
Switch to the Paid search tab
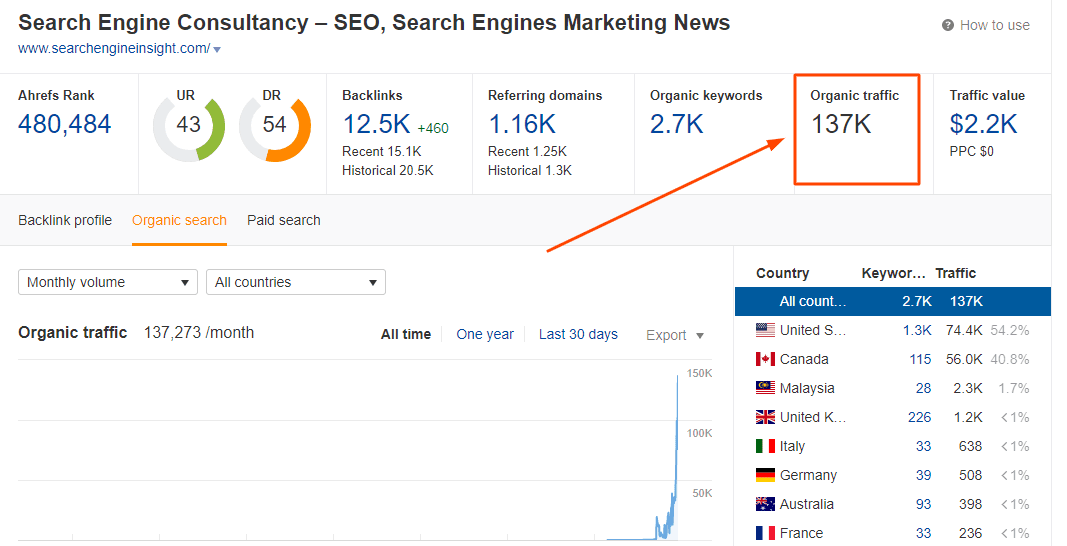[284, 220]
